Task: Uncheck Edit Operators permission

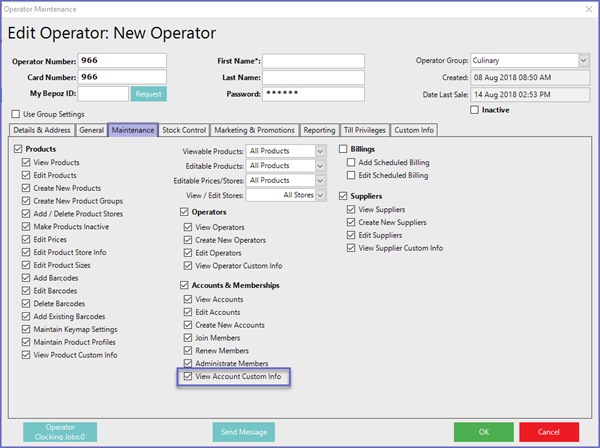Action: tap(187, 254)
